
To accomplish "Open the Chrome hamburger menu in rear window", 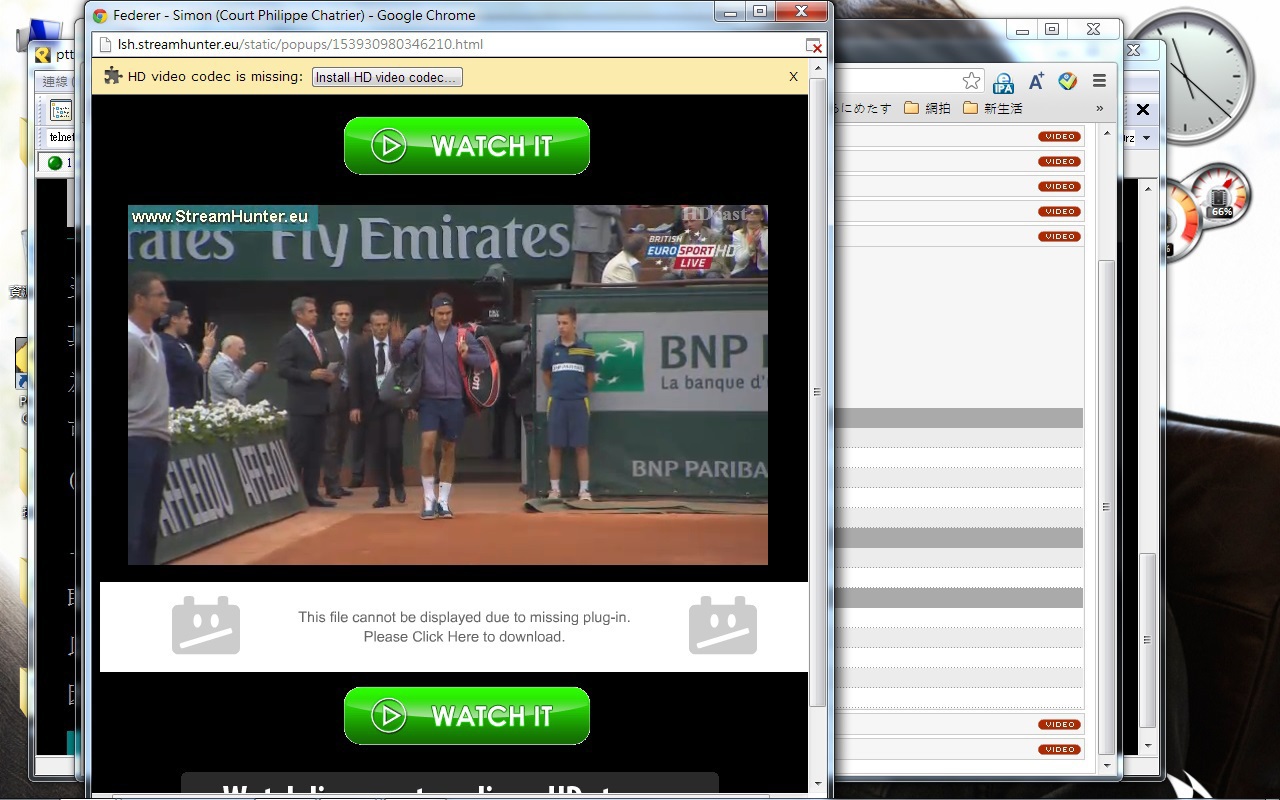I will click(1099, 81).
